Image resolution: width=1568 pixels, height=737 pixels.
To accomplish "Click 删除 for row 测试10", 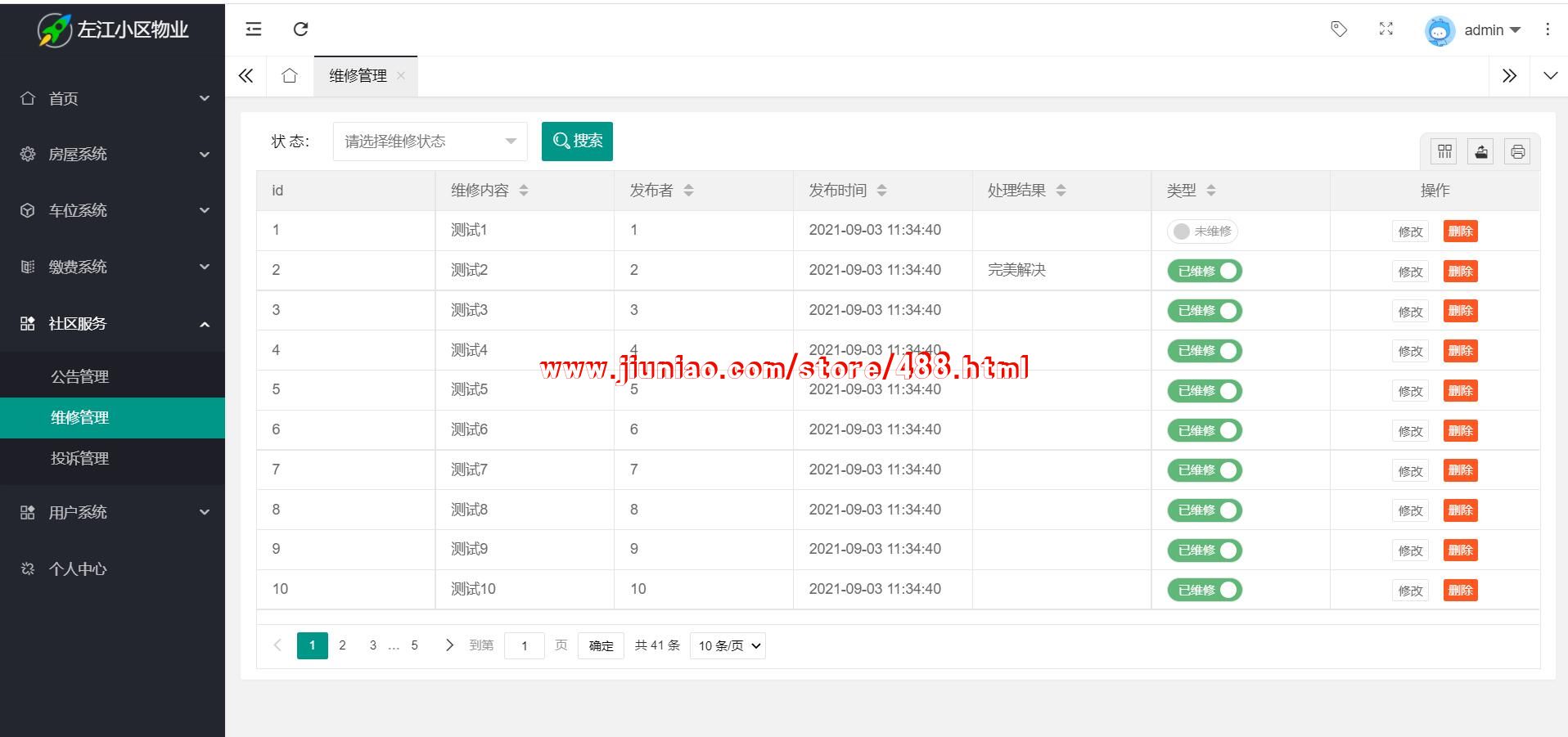I will (1460, 591).
